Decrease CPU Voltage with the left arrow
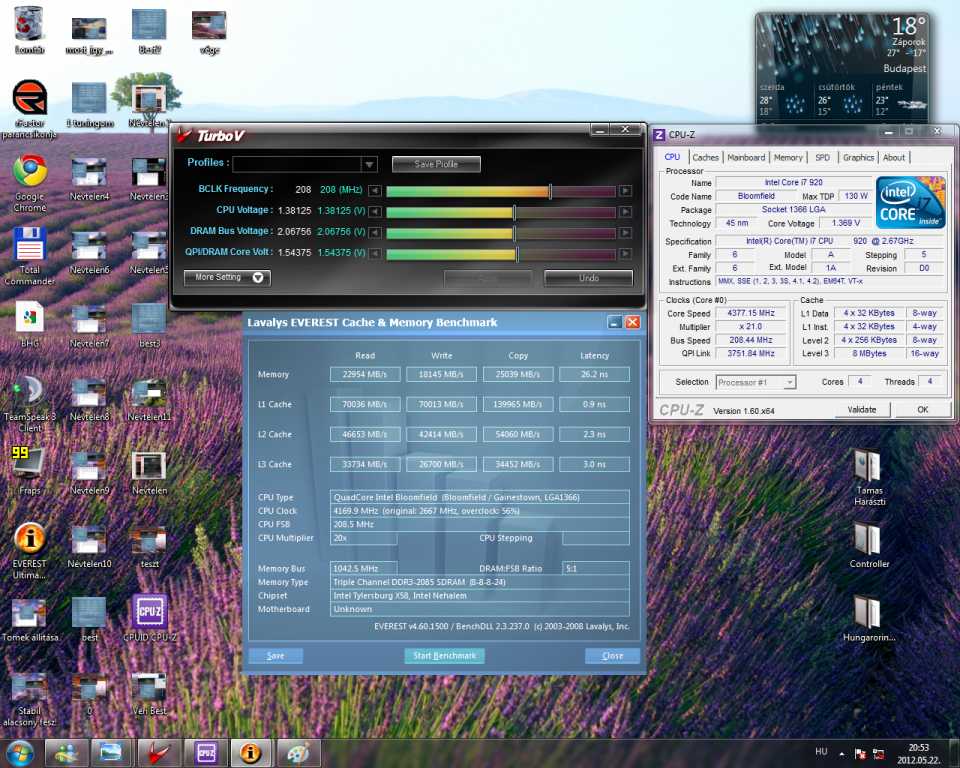960x768 pixels. [x=375, y=212]
